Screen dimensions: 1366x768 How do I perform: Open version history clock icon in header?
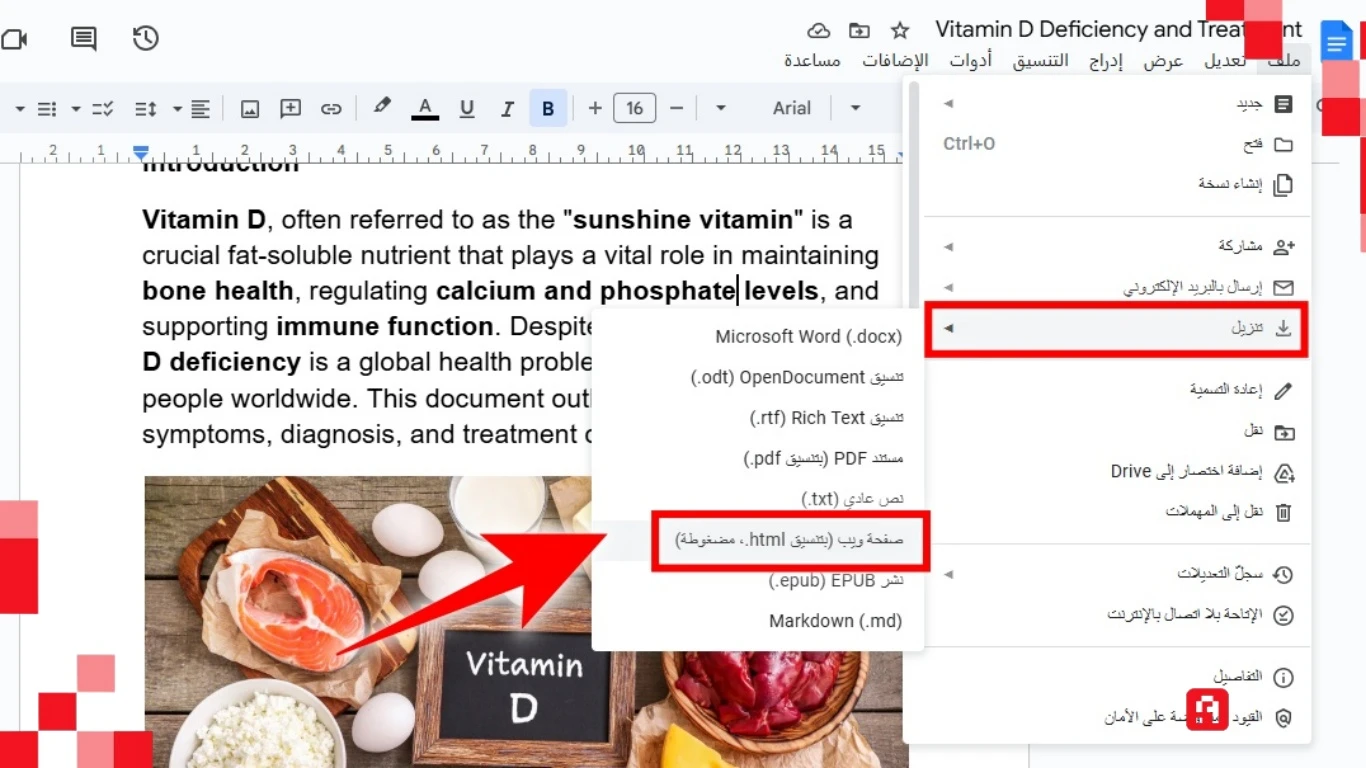[146, 39]
